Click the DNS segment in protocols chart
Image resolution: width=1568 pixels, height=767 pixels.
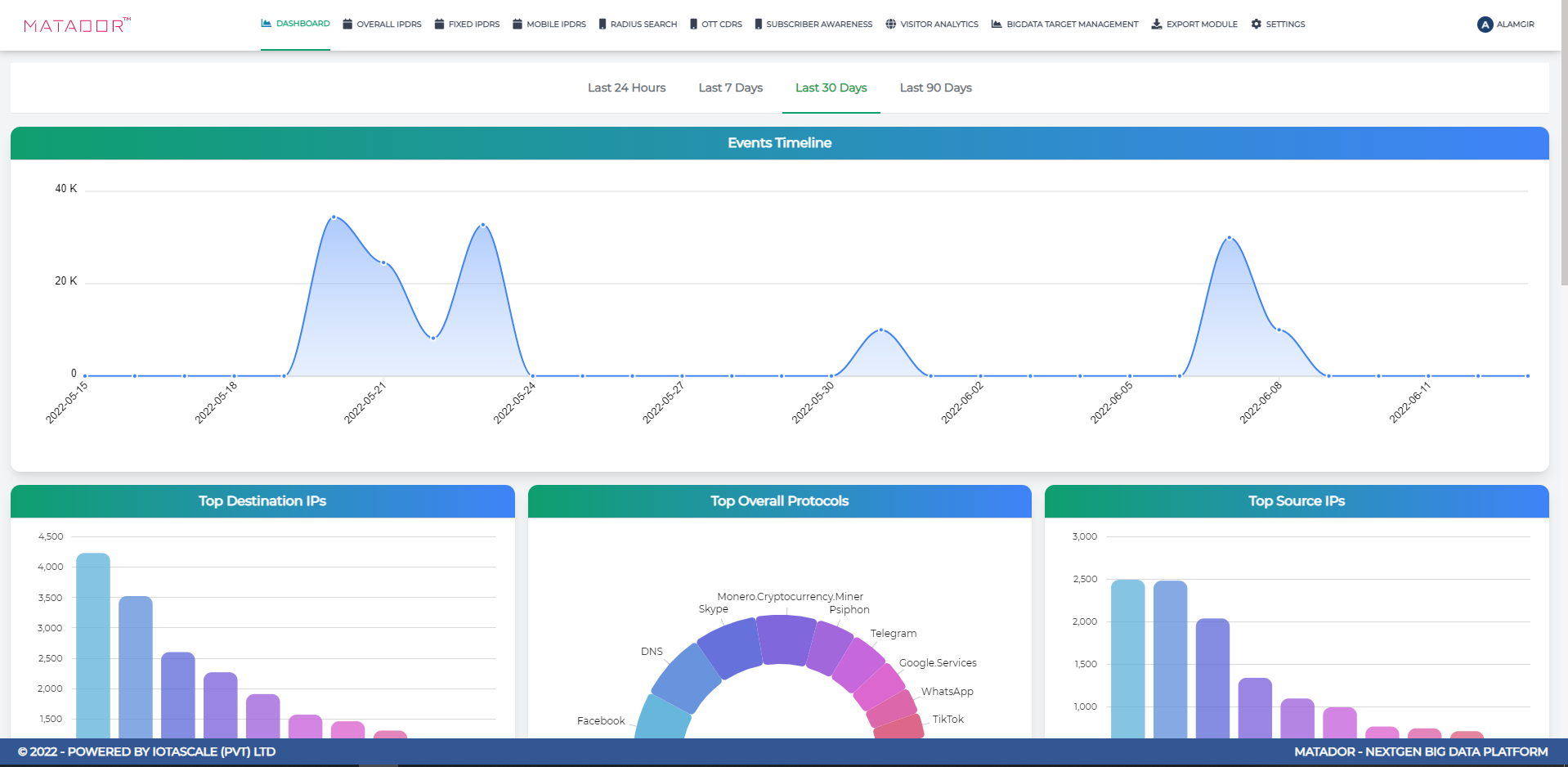(685, 678)
